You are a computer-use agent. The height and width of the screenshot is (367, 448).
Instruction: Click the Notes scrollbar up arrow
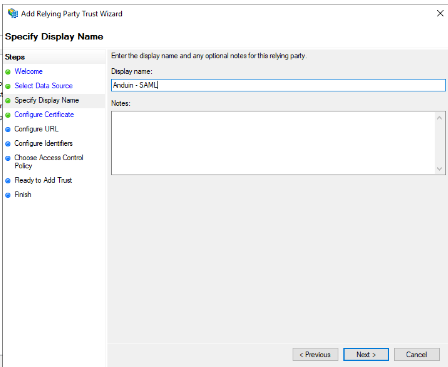point(439,118)
